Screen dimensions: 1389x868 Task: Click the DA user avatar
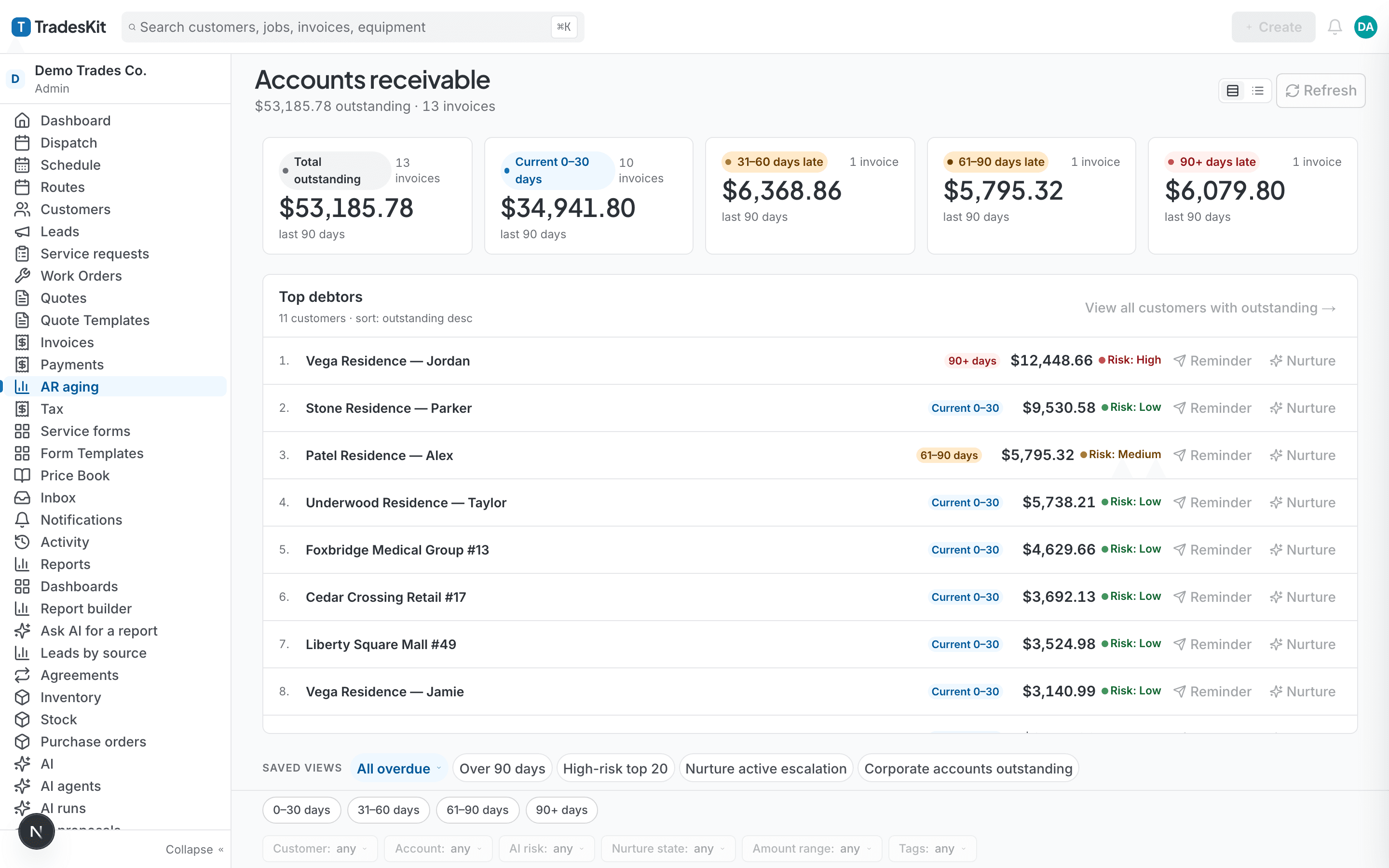1365,27
